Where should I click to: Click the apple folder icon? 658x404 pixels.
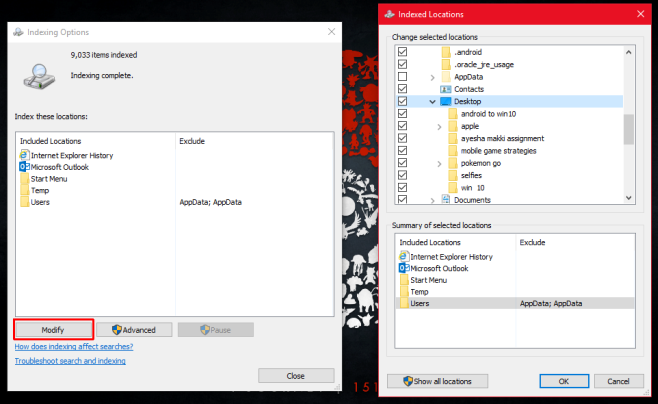[x=452, y=126]
